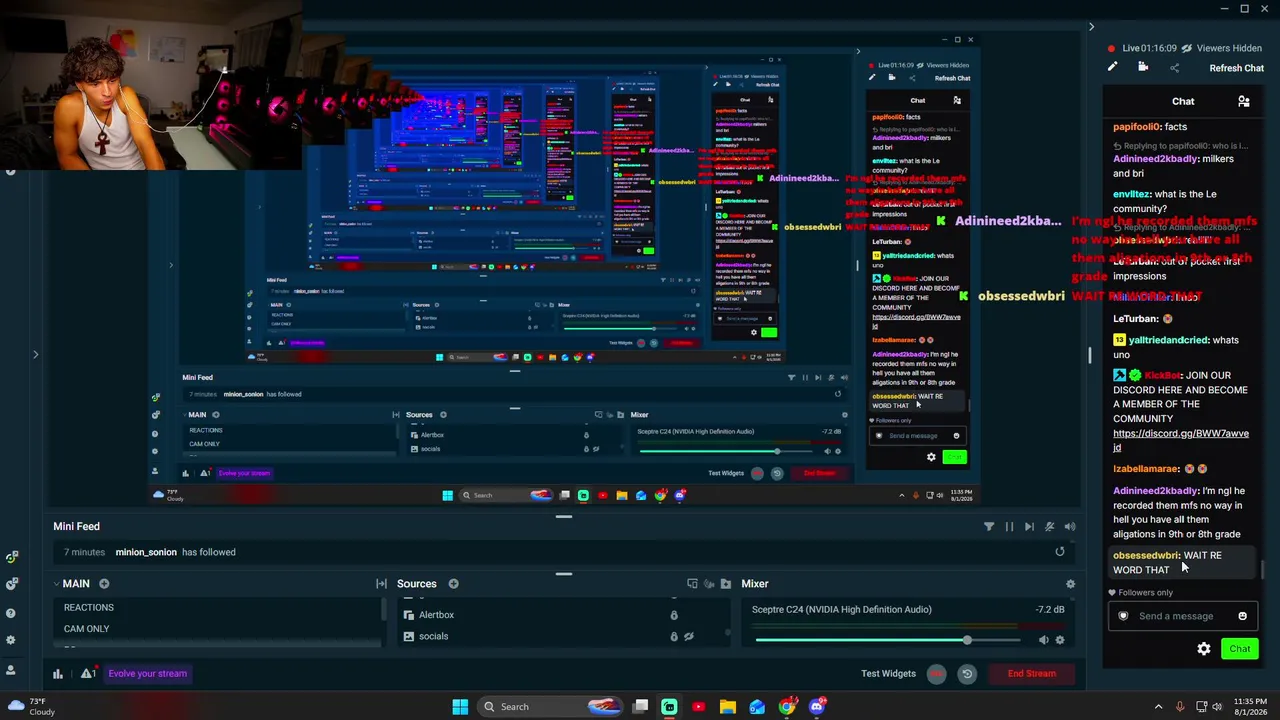Refresh the minion_sonion follow event

[1060, 552]
